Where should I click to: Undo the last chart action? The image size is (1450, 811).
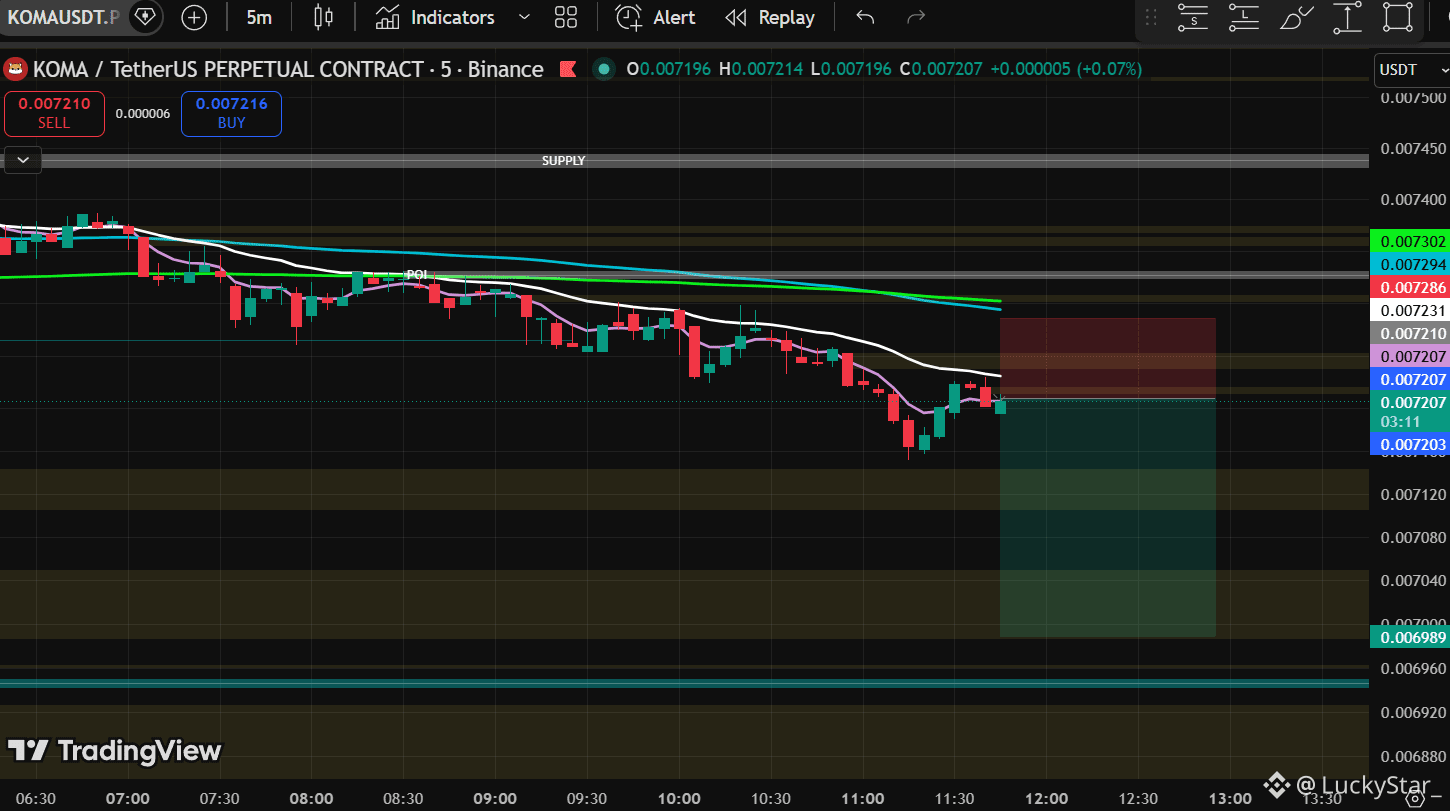(x=866, y=17)
